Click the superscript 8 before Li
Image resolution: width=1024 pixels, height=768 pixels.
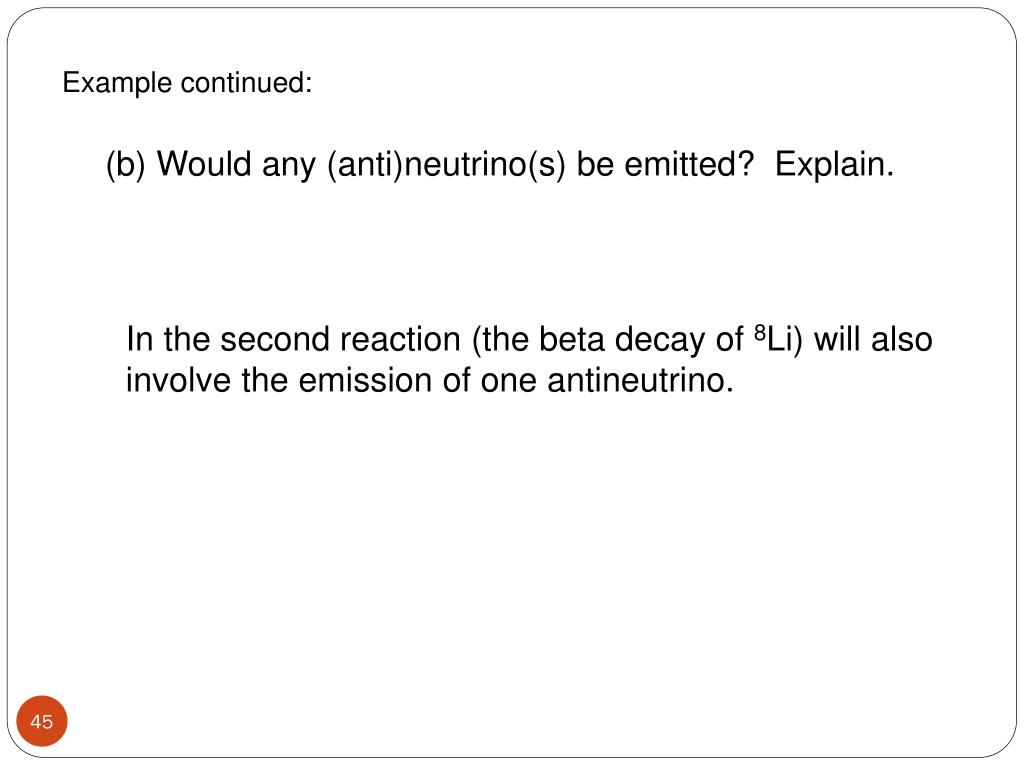tap(760, 333)
